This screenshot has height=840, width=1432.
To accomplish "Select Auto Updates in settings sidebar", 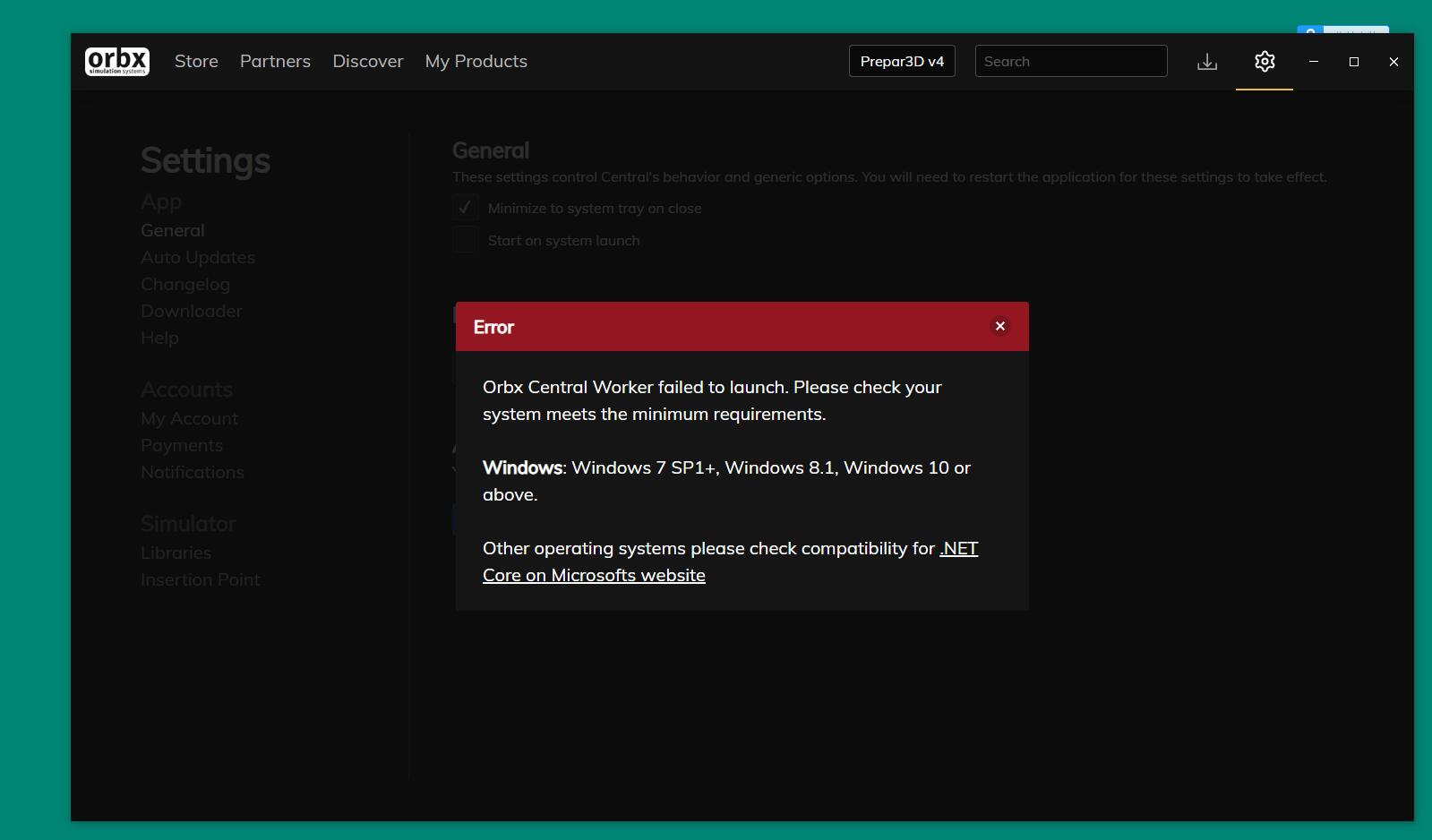I will click(198, 257).
